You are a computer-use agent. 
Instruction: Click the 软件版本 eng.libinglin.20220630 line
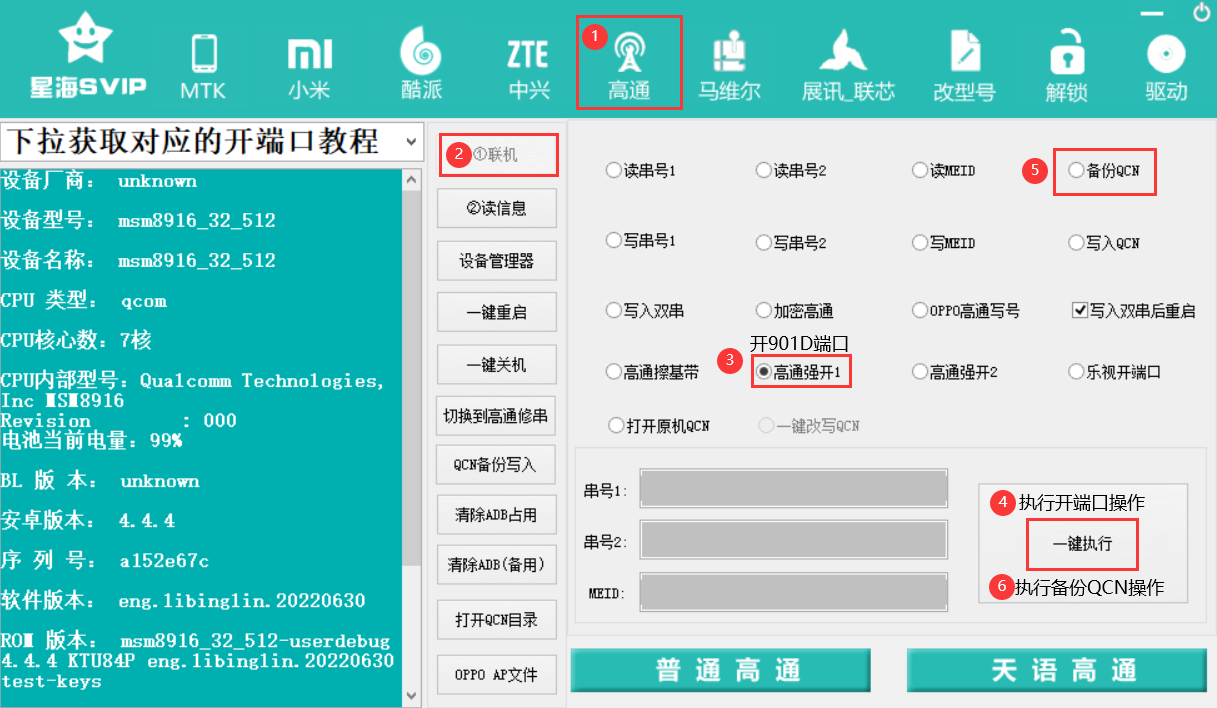(x=184, y=601)
